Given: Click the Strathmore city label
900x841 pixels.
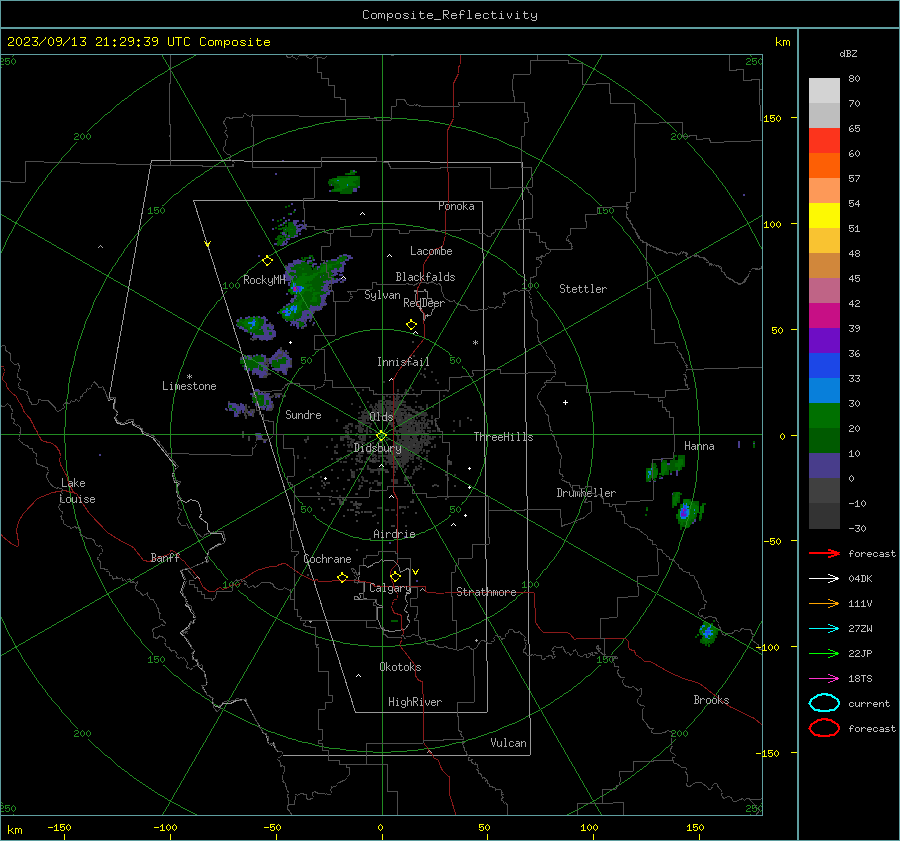Looking at the screenshot, I should click(486, 592).
